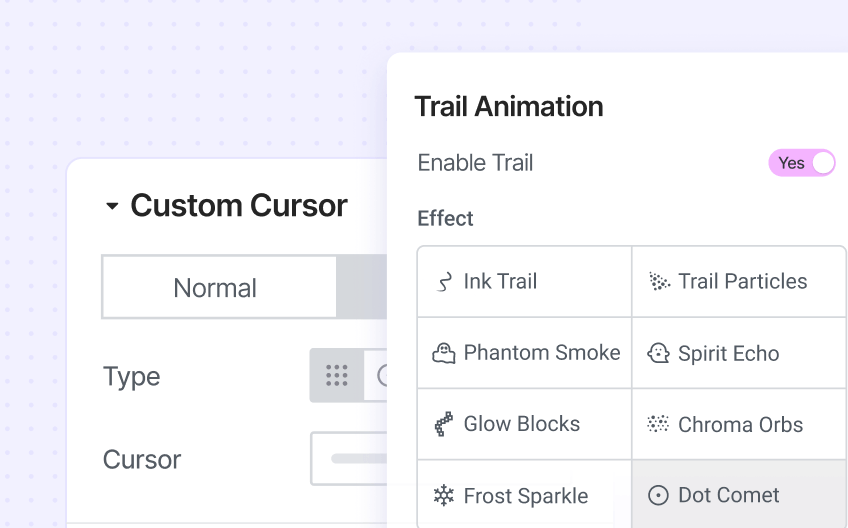Image resolution: width=848 pixels, height=528 pixels.
Task: Click the Glow Blocks icon
Action: pyautogui.click(x=444, y=424)
